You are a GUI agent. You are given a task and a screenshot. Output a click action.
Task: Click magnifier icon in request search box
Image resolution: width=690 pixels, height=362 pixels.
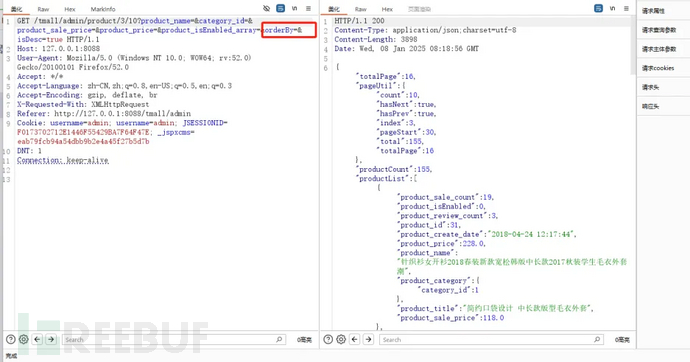coord(279,339)
